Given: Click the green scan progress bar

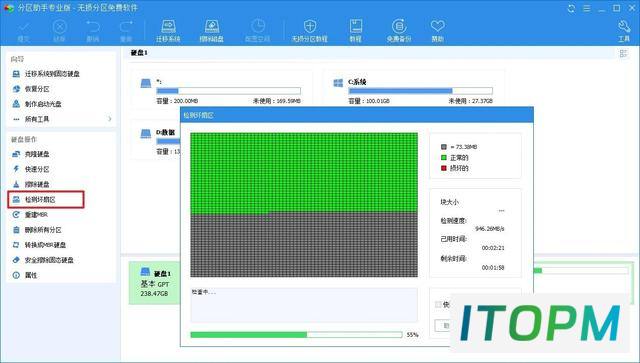Looking at the screenshot, I should (296, 335).
